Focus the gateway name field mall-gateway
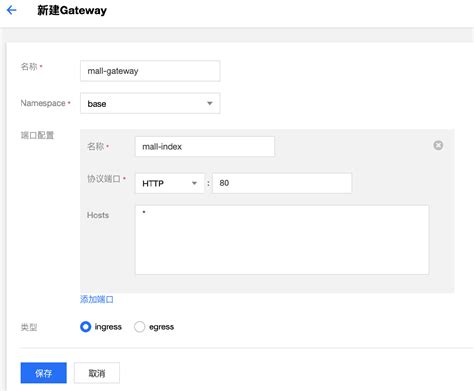 pos(150,71)
